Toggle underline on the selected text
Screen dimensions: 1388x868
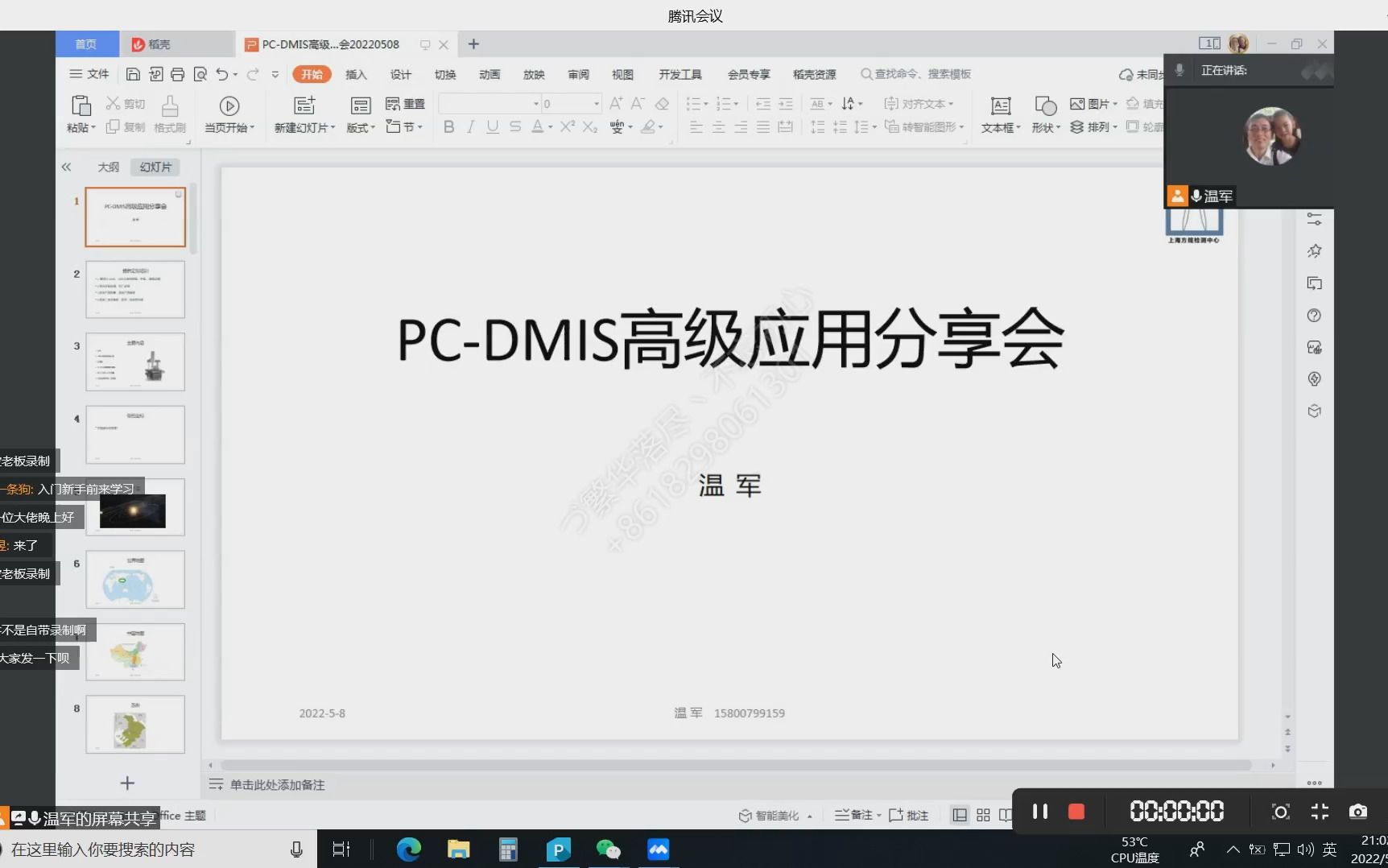point(493,126)
